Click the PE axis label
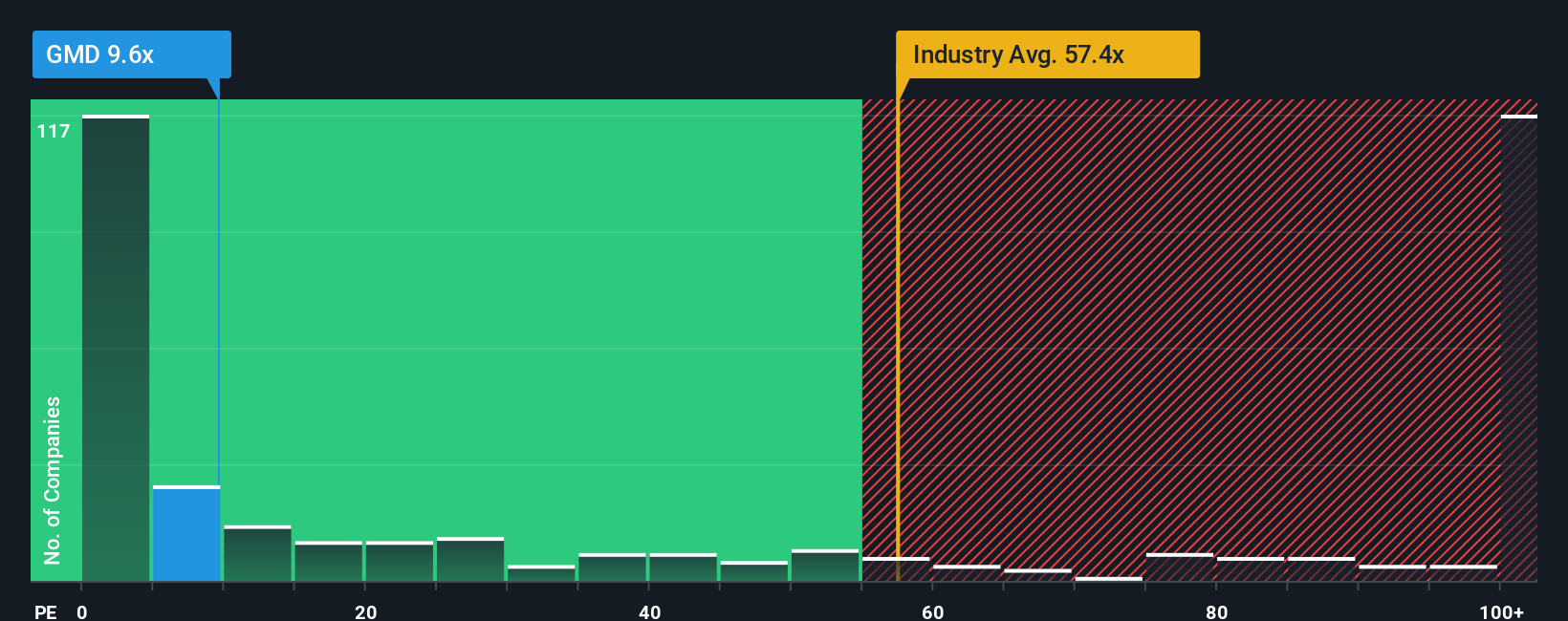Viewport: 1568px width, 621px height. [x=46, y=611]
